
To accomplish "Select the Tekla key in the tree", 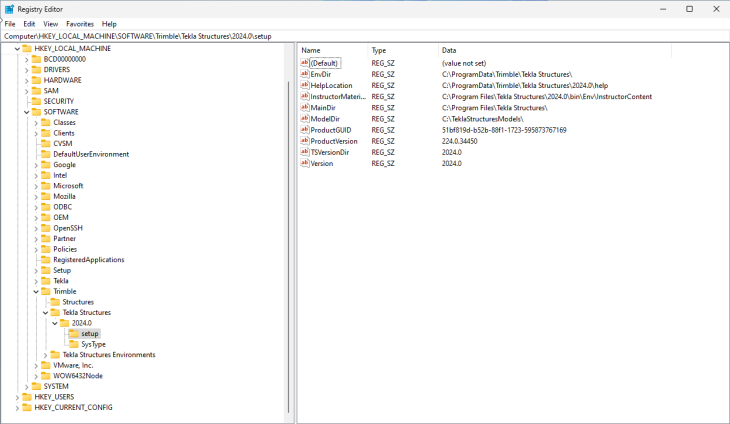I will click(x=61, y=281).
